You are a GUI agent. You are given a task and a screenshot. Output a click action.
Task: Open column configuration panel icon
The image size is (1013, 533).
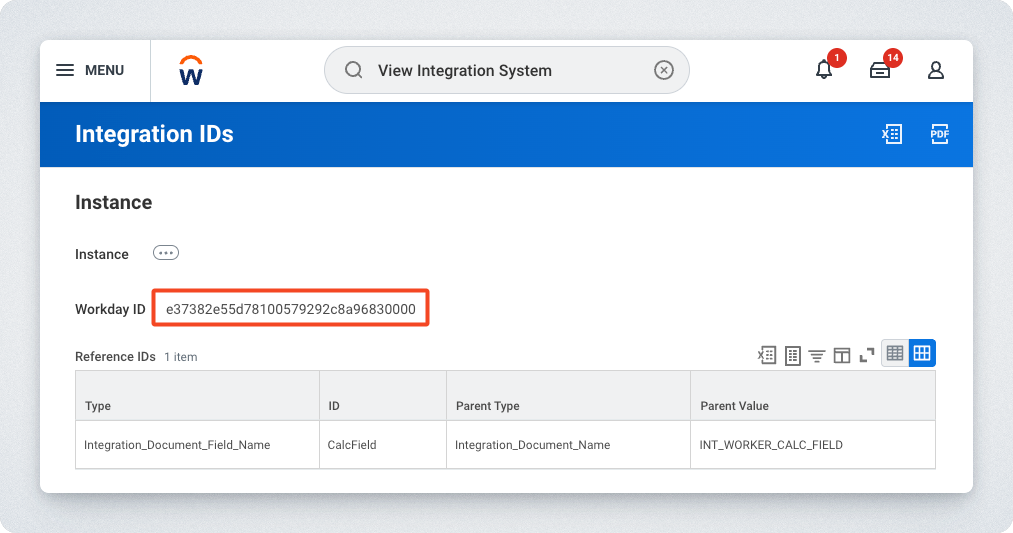(842, 354)
